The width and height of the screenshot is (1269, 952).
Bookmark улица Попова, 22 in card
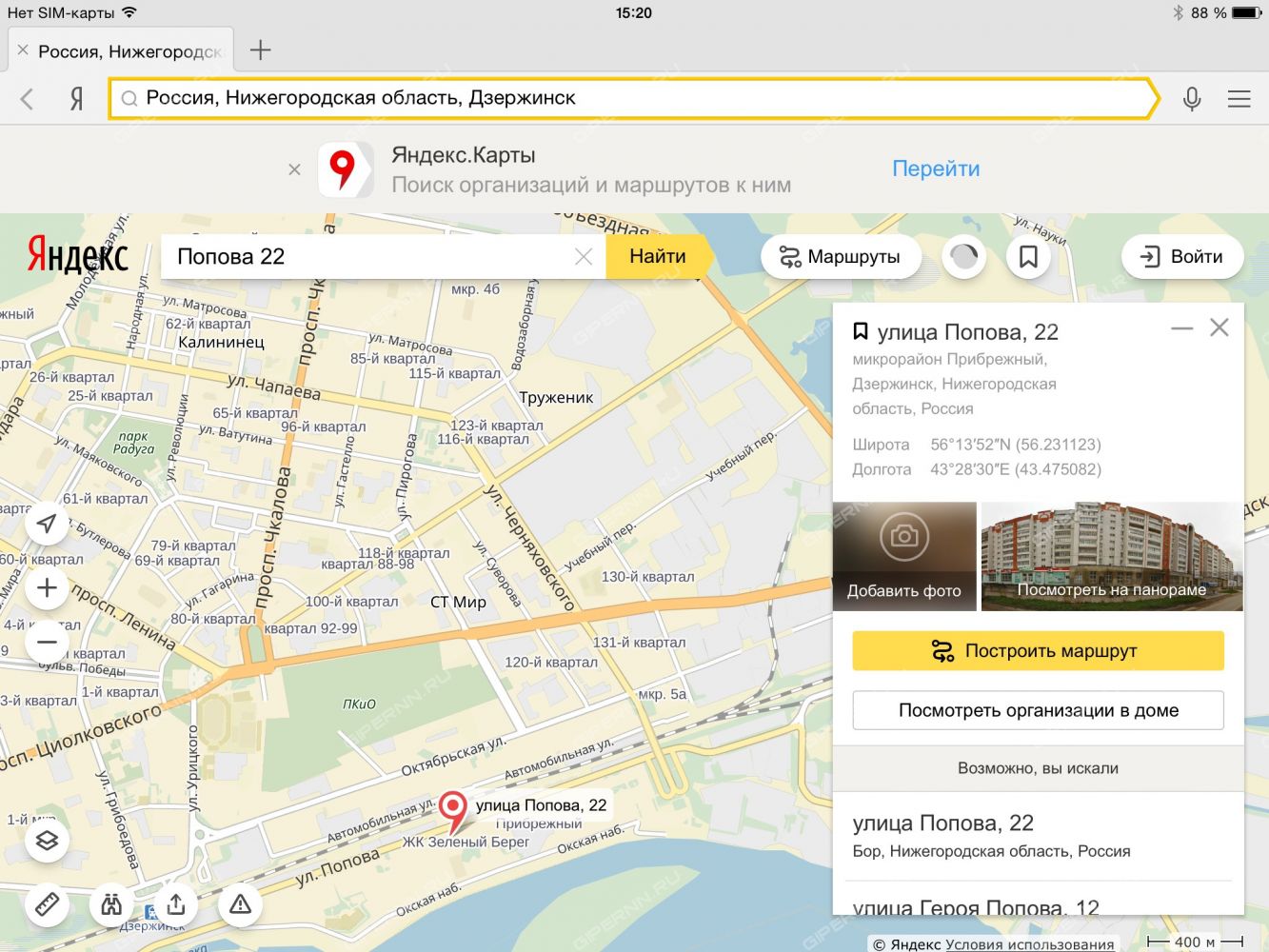[x=861, y=331]
